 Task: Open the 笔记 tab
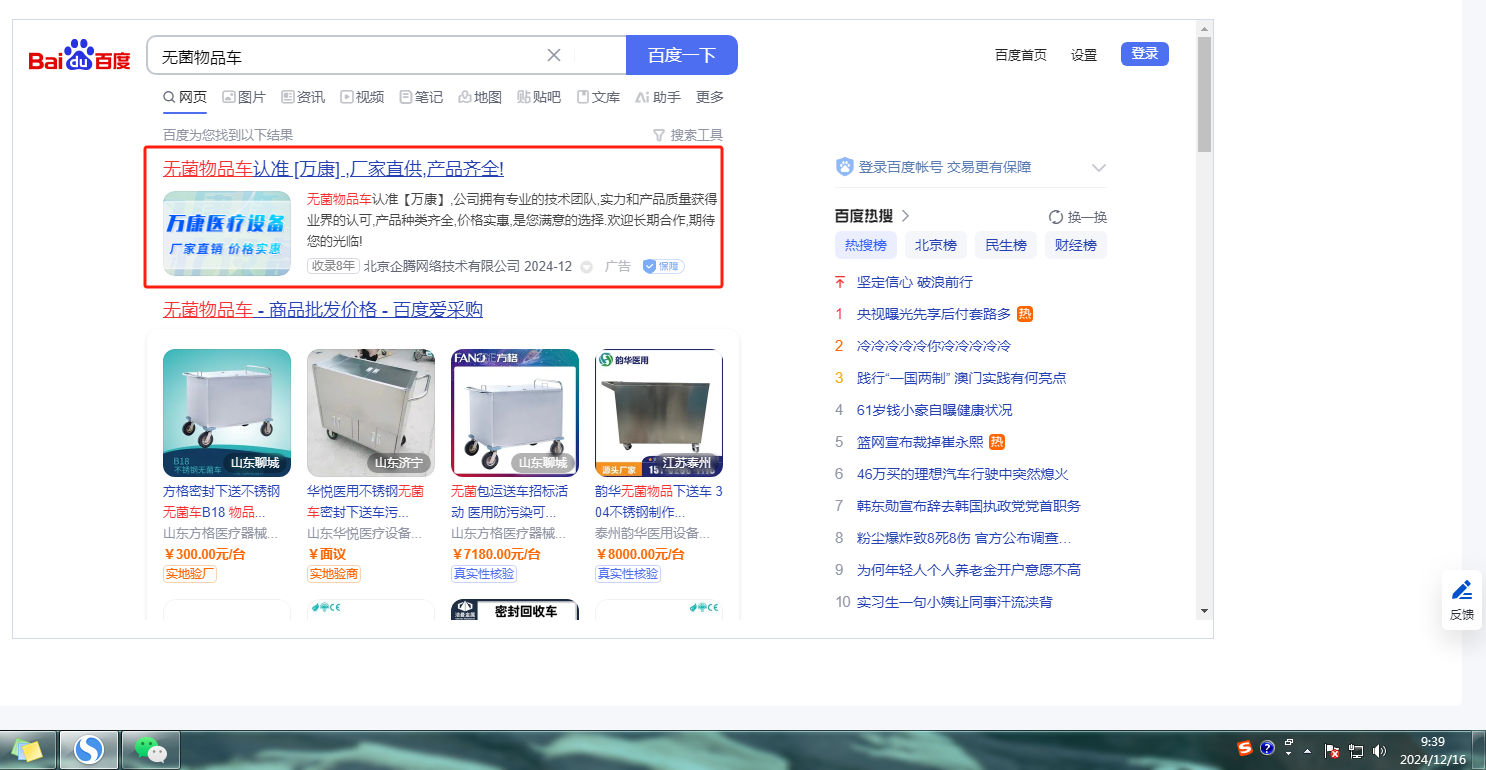pos(421,97)
